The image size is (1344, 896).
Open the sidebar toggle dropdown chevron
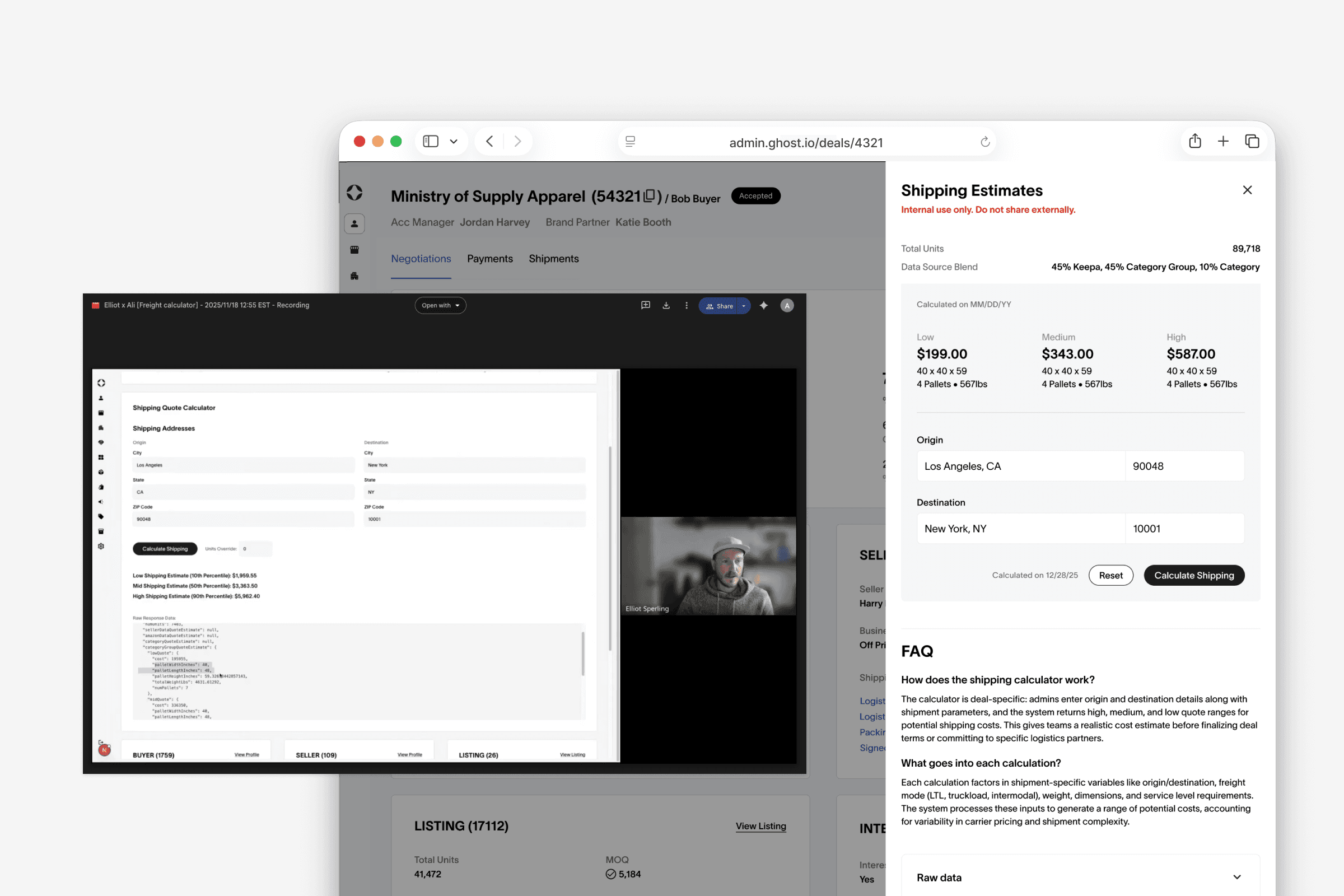coord(454,141)
